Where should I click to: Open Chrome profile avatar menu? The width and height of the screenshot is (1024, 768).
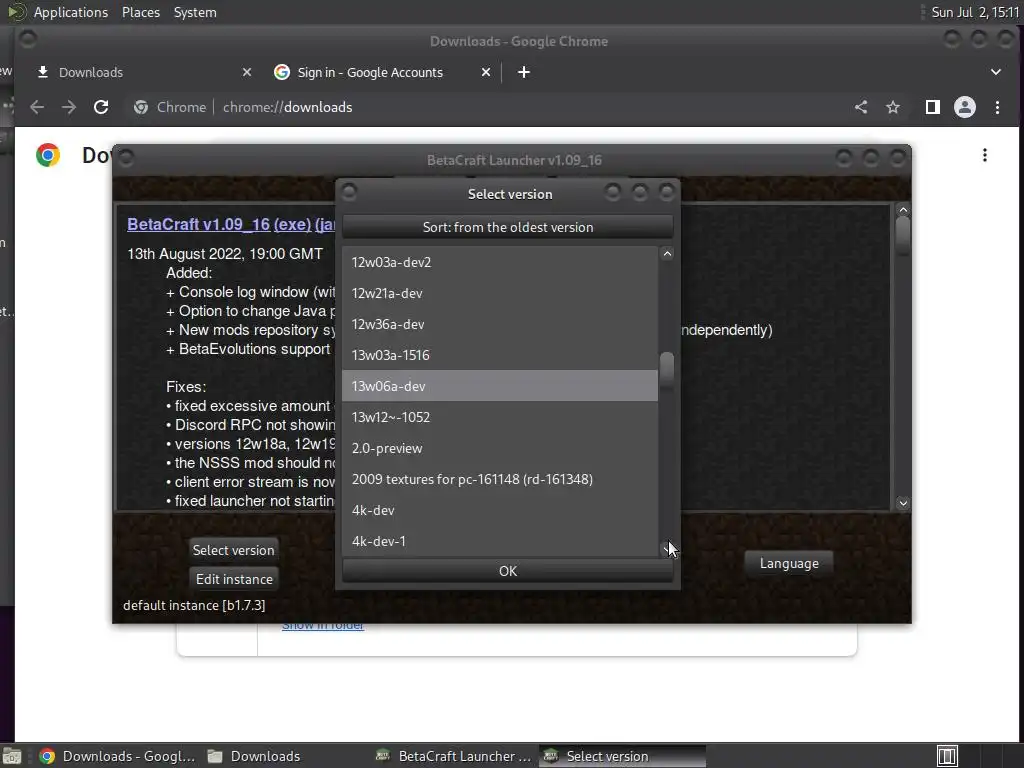click(x=965, y=107)
